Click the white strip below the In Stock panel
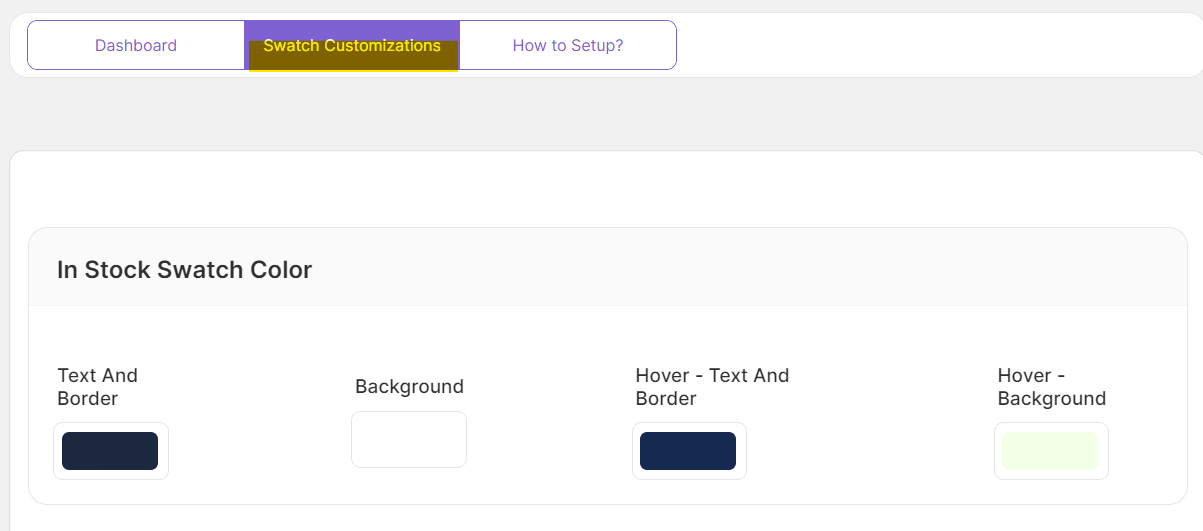The height and width of the screenshot is (531, 1203). pyautogui.click(x=600, y=518)
